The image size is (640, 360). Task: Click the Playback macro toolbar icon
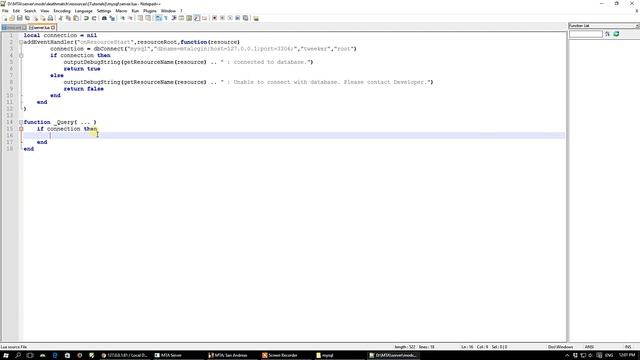230,18
